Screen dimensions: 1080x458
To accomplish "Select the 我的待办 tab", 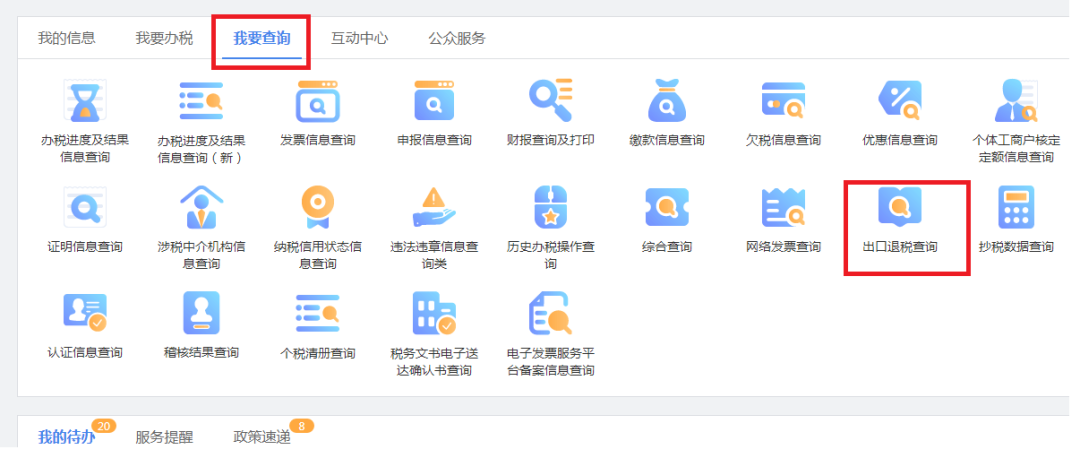I will [66, 437].
